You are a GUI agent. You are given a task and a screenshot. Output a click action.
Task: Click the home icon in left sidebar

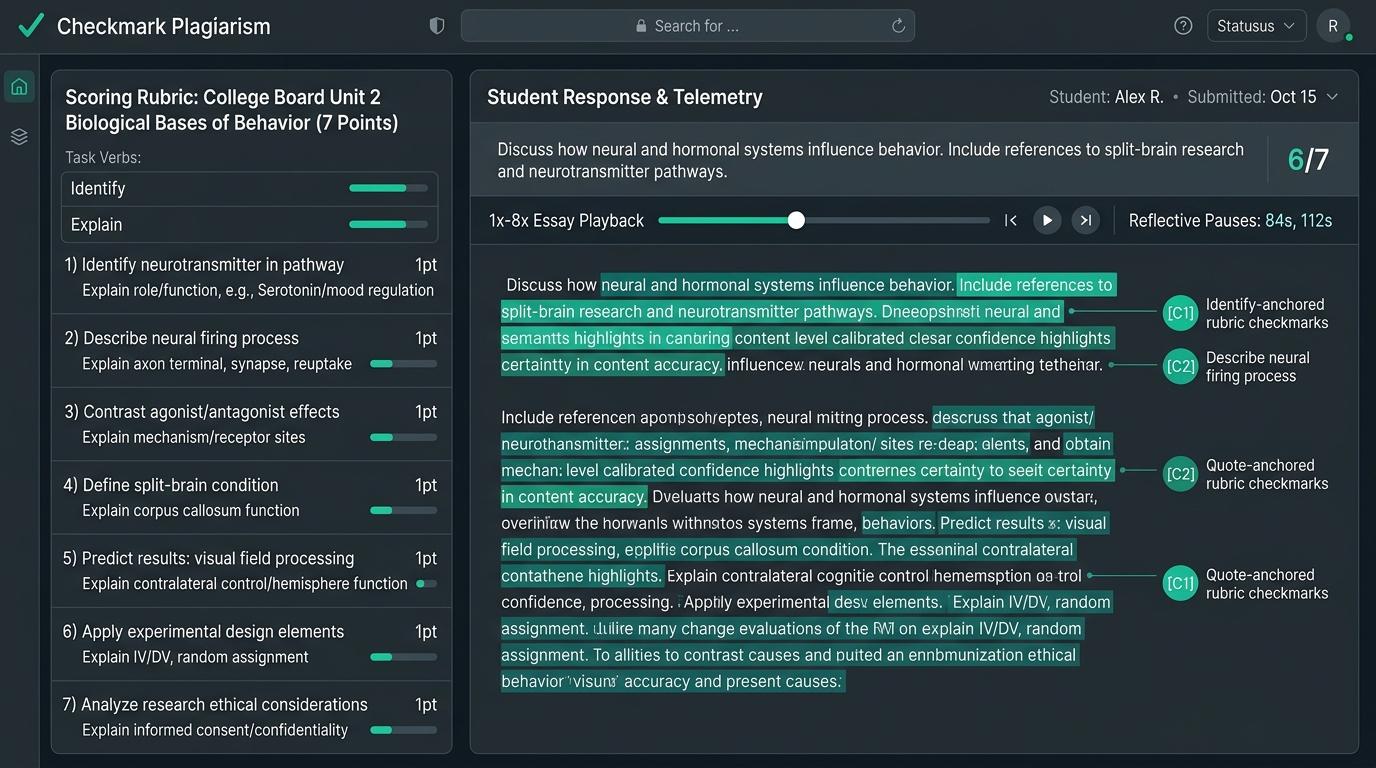pos(19,87)
